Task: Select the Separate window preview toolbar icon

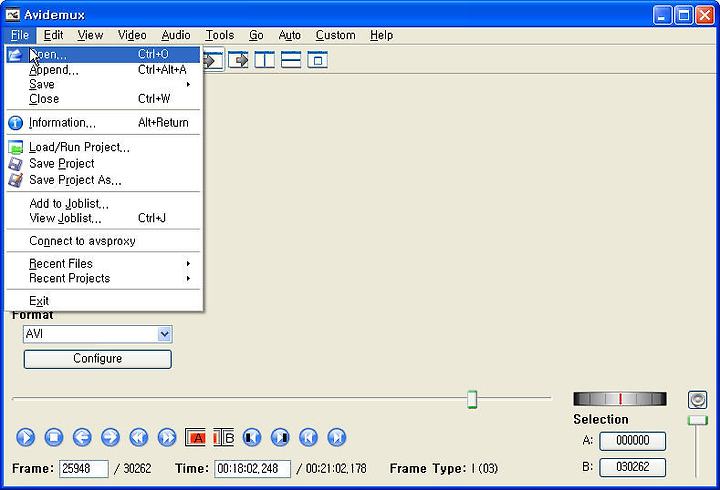Action: (317, 60)
